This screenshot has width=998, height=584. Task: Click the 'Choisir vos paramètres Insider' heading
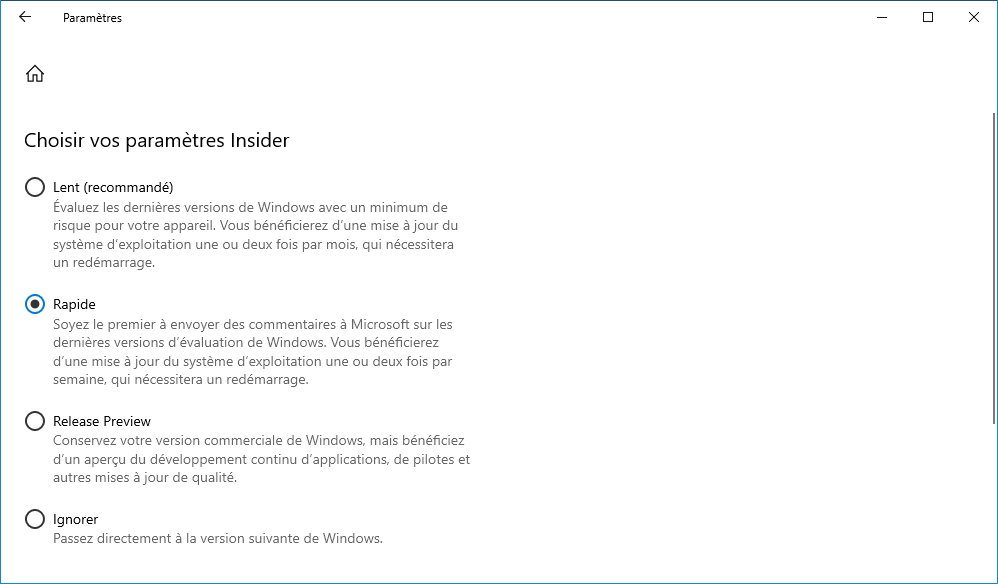pos(157,141)
